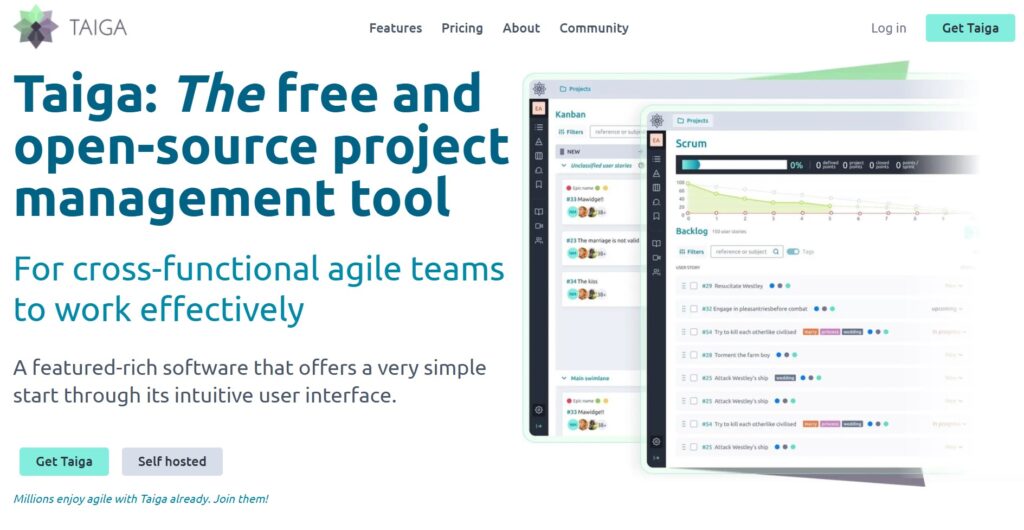Check the box for #28 Torment the farm boy
Image resolution: width=1024 pixels, height=530 pixels.
pos(694,355)
